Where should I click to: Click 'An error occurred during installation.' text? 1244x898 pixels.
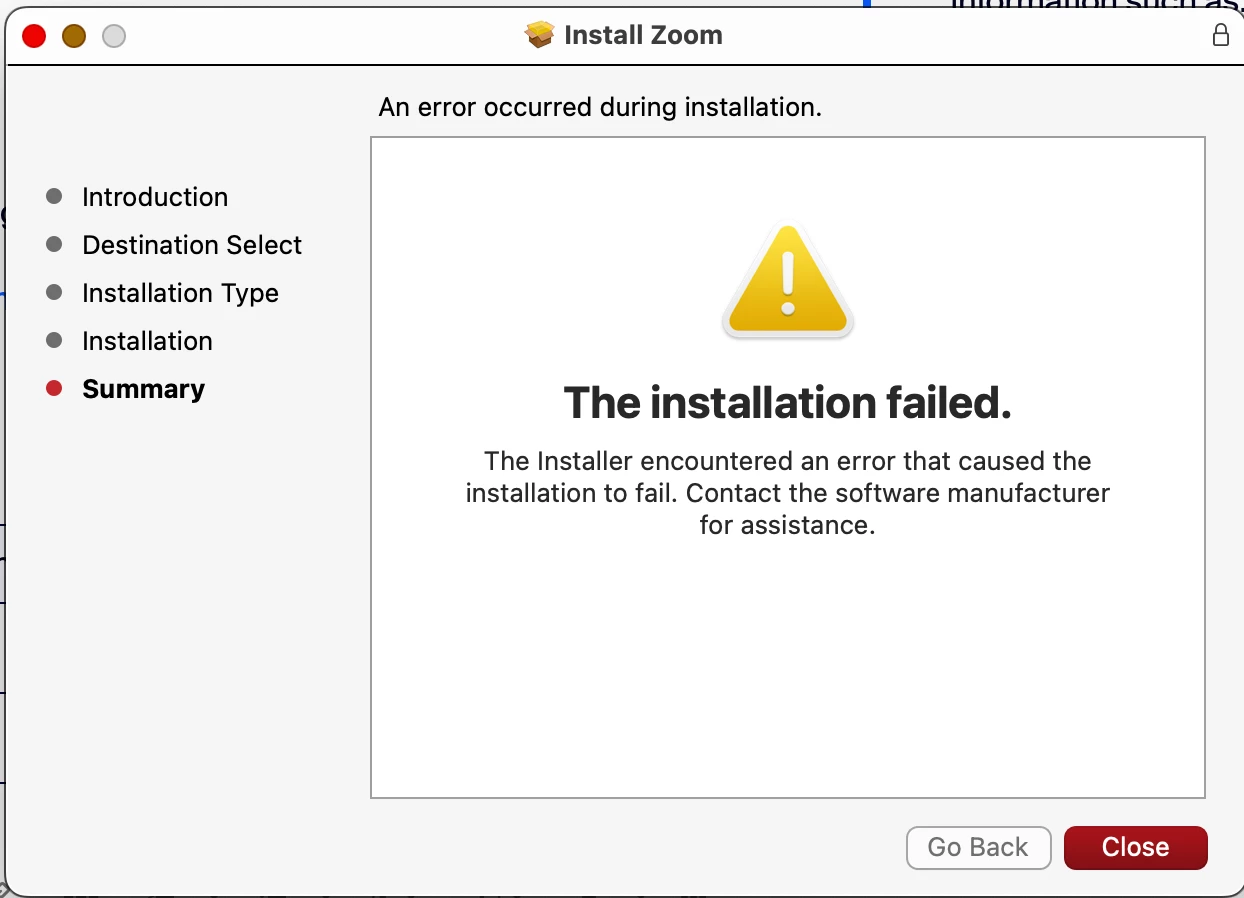click(x=600, y=107)
